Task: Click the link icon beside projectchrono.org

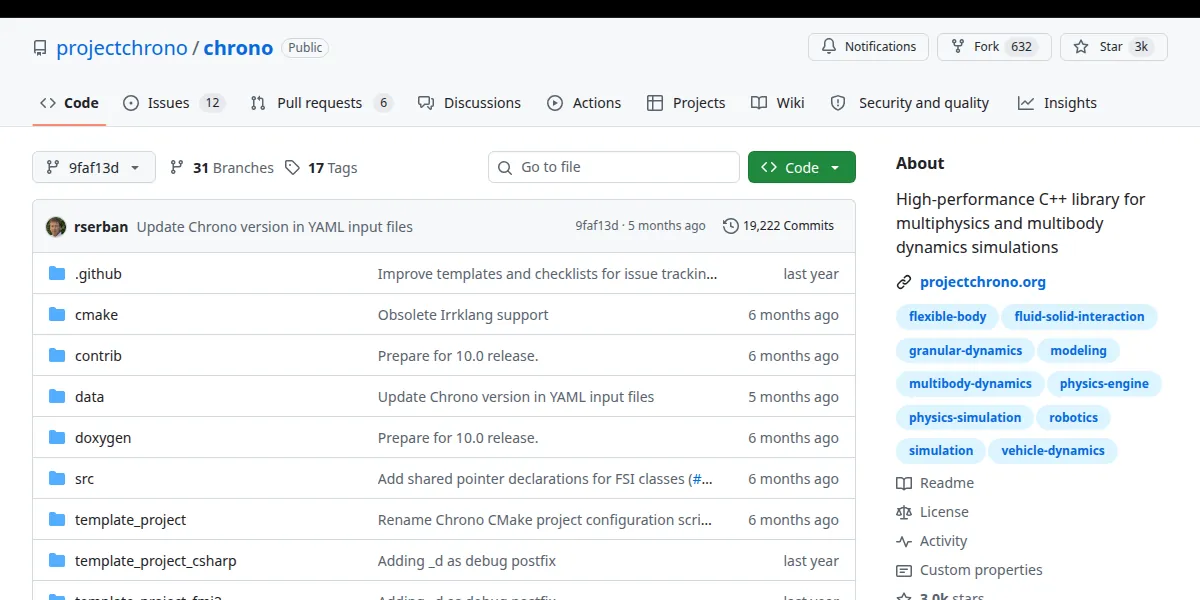Action: pyautogui.click(x=904, y=282)
